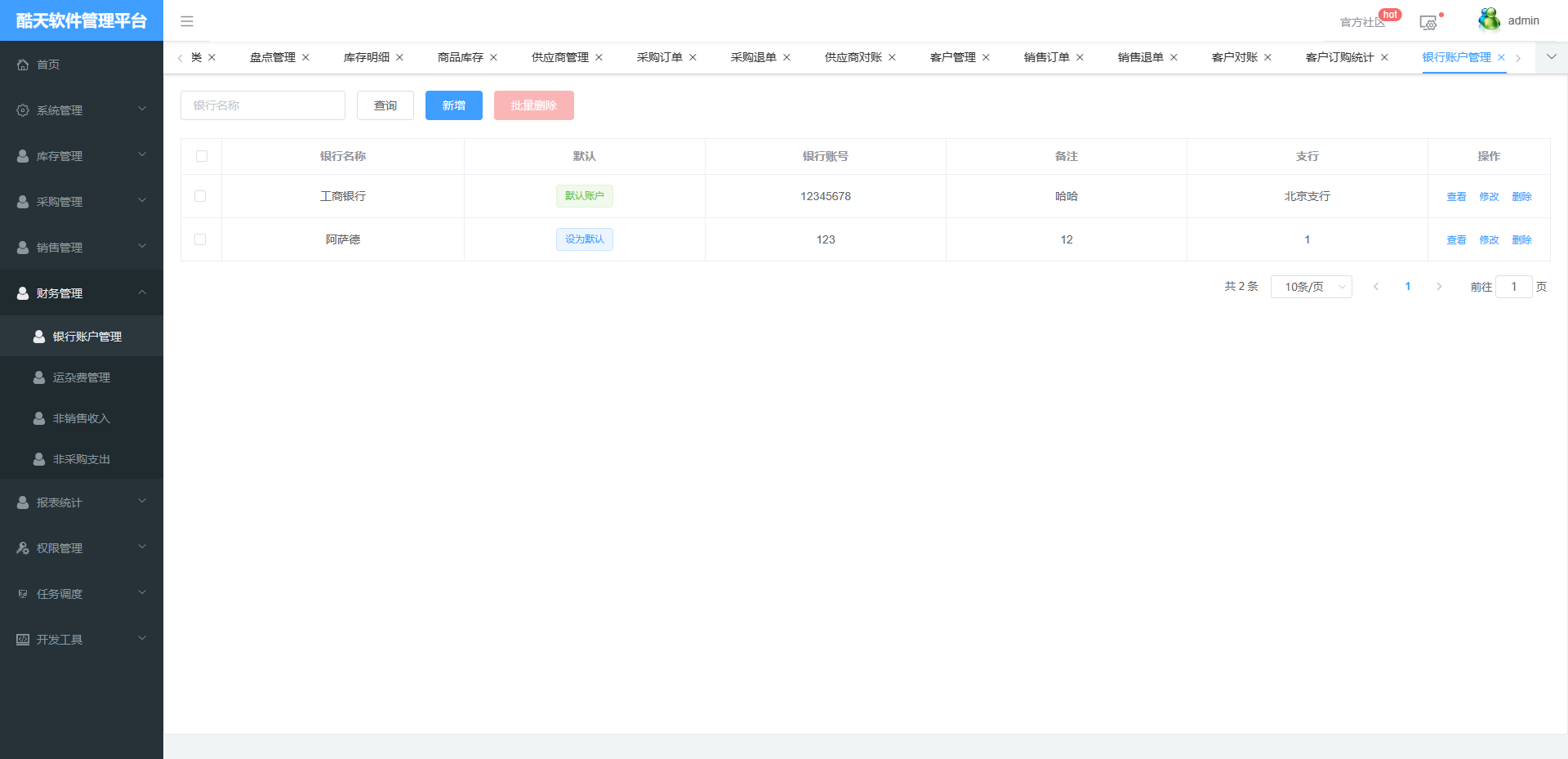Check the 工商银行 row checkbox

[x=200, y=196]
